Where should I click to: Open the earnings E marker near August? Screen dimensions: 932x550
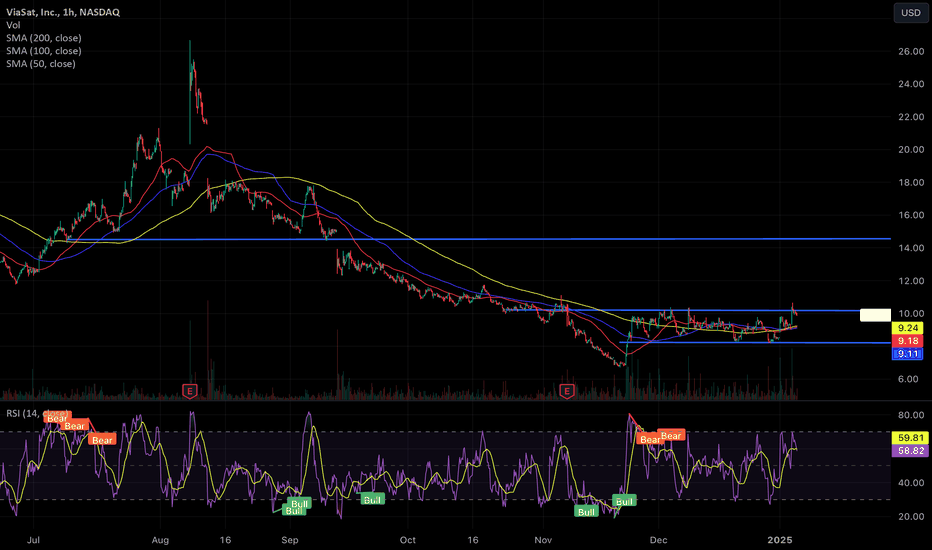pyautogui.click(x=190, y=391)
